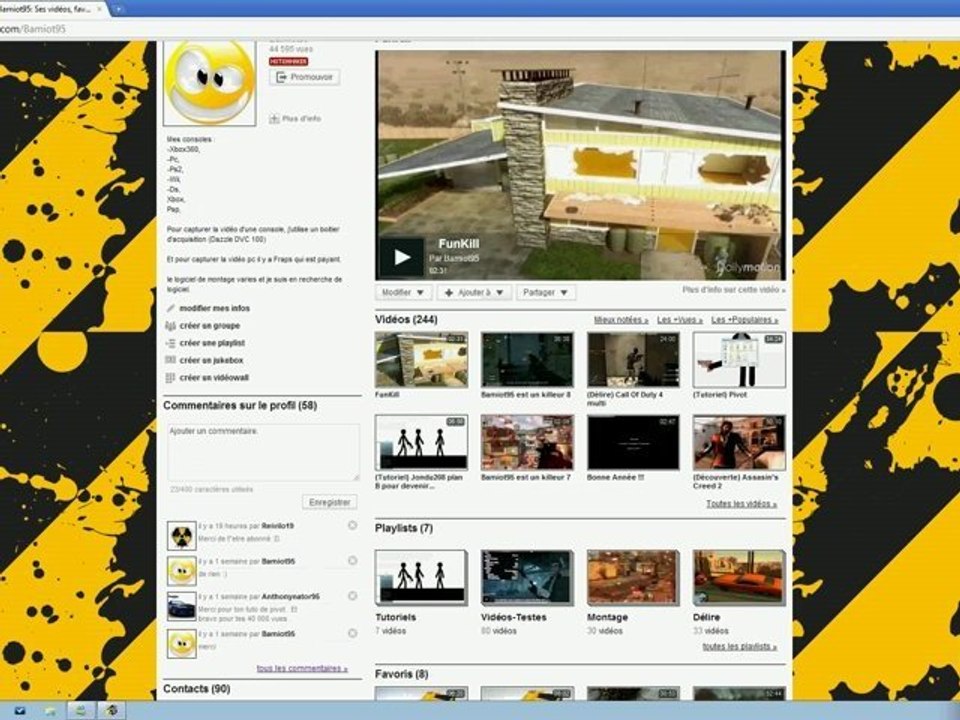The height and width of the screenshot is (720, 960).
Task: Open Toutes les vidéos link
Action: [x=741, y=504]
